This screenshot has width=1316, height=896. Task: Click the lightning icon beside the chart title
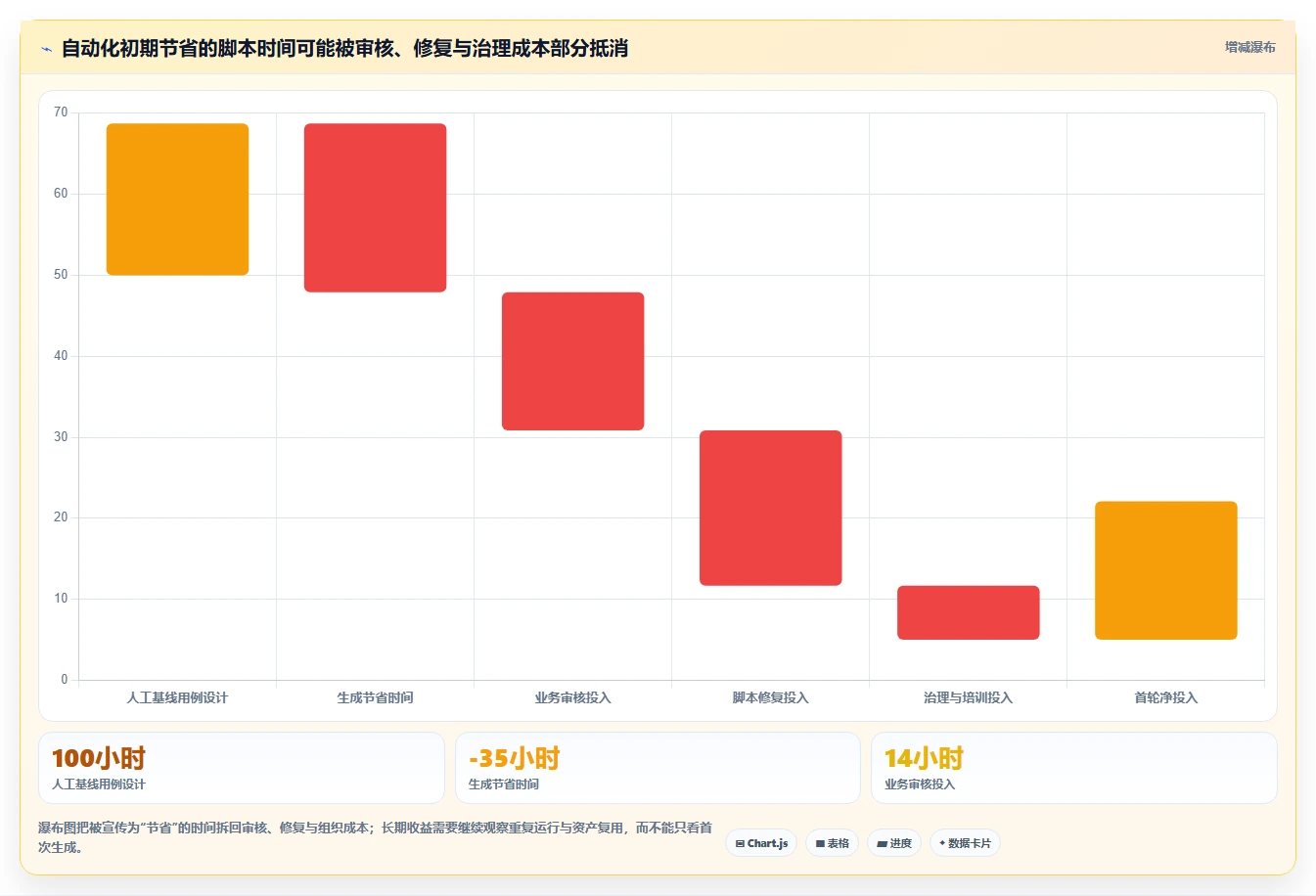pos(46,49)
